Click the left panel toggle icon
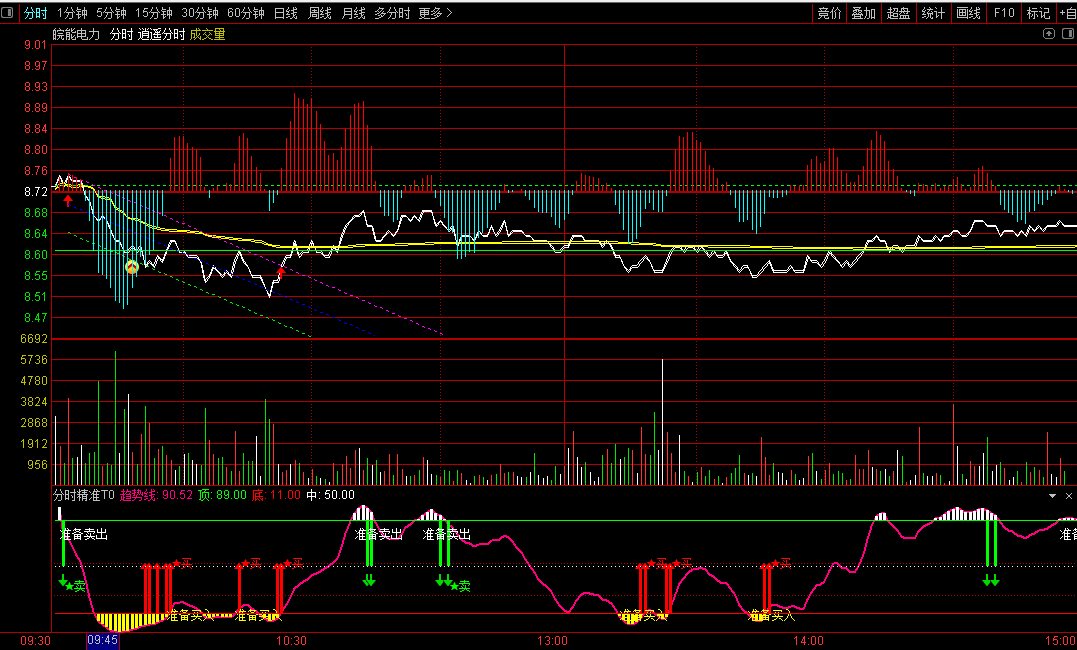Screen dimensions: 1077x650 pos(9,13)
